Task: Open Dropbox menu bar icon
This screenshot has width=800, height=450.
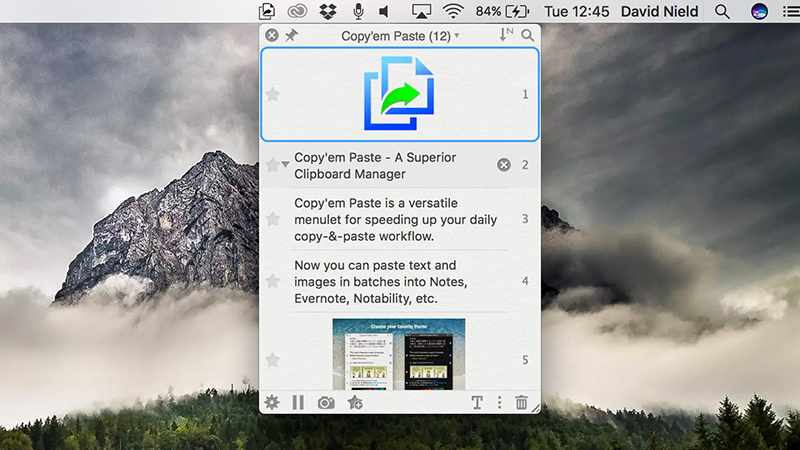Action: (x=328, y=11)
